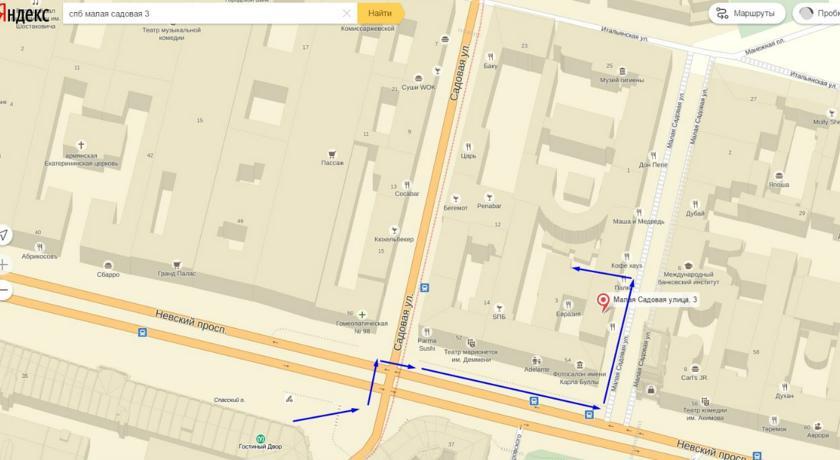Click the Гомеопатическая pharmacy cross icon
The image size is (840, 460).
click(362, 315)
